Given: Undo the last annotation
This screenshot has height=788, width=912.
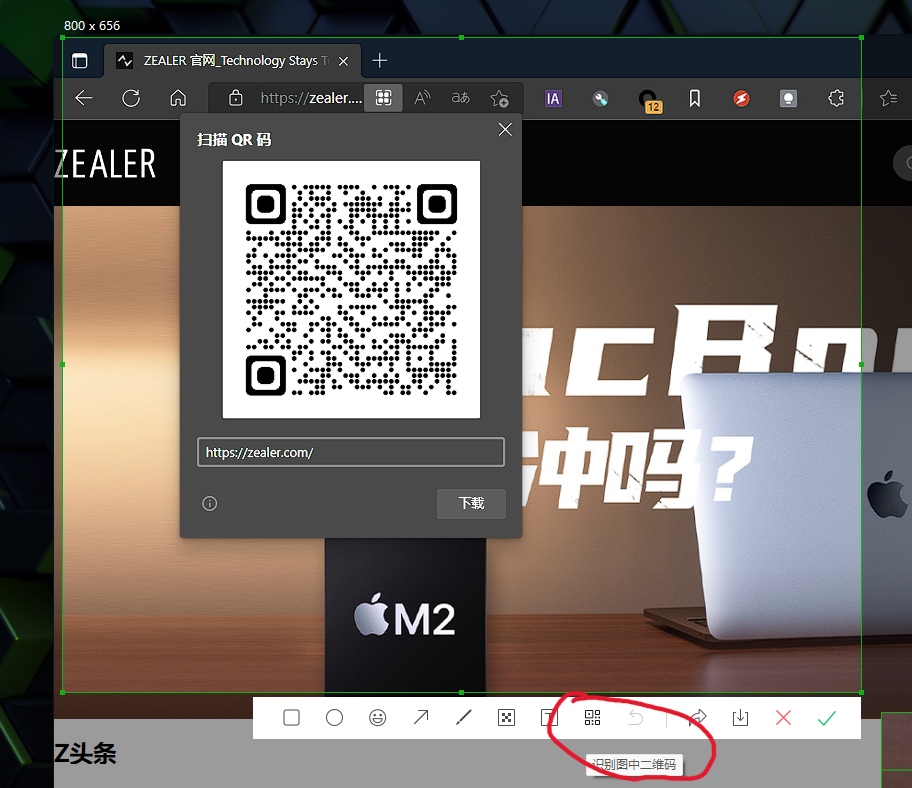Looking at the screenshot, I should [x=636, y=718].
